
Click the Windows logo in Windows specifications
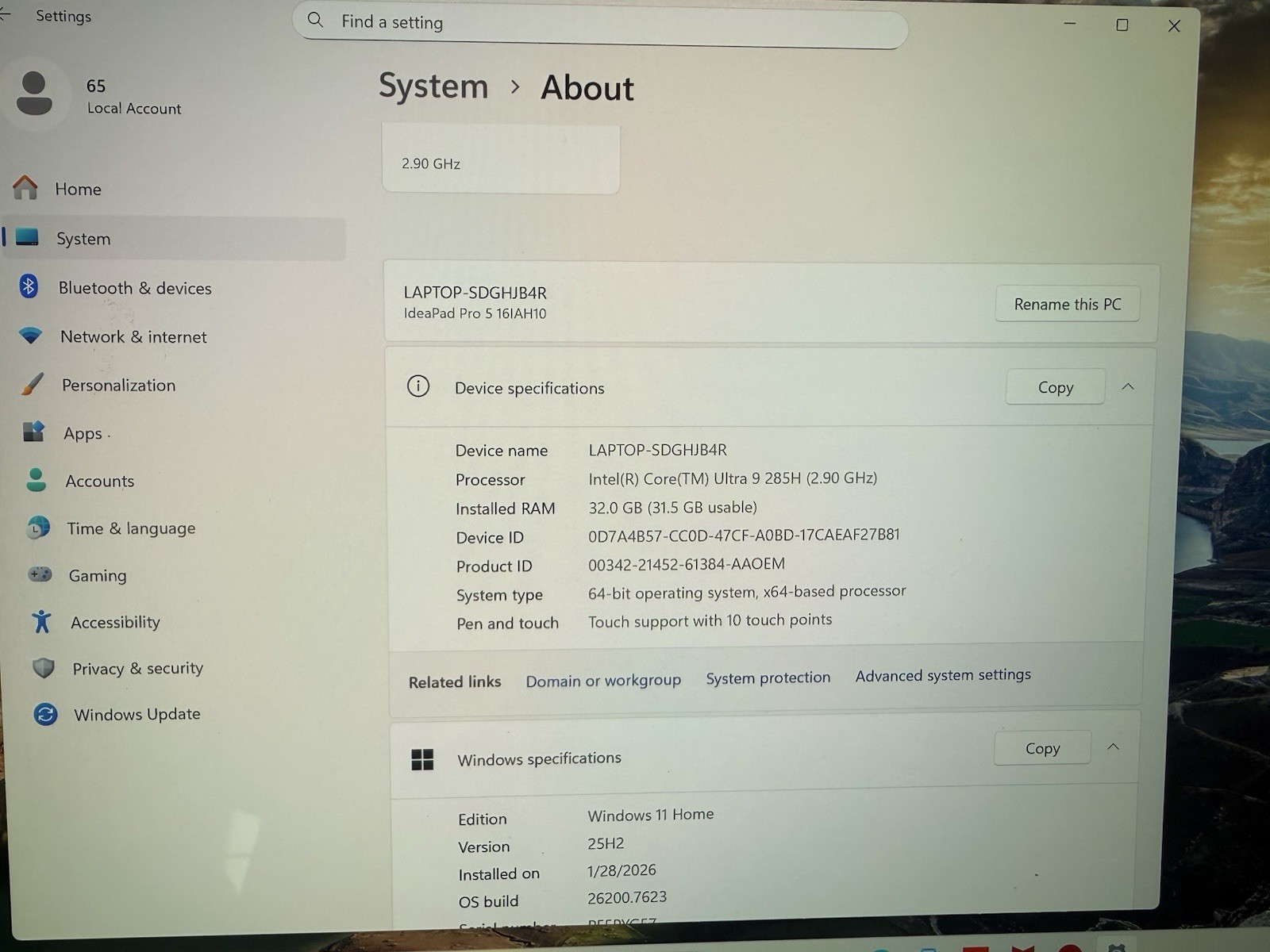pos(422,759)
